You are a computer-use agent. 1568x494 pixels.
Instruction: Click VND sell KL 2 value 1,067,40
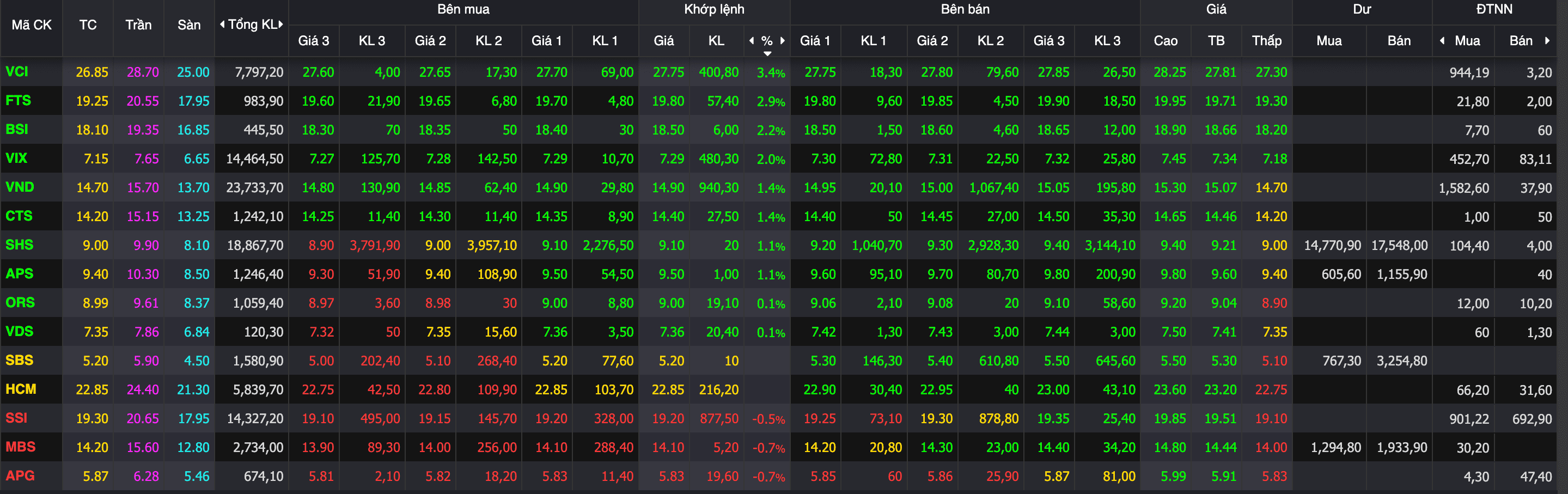993,188
